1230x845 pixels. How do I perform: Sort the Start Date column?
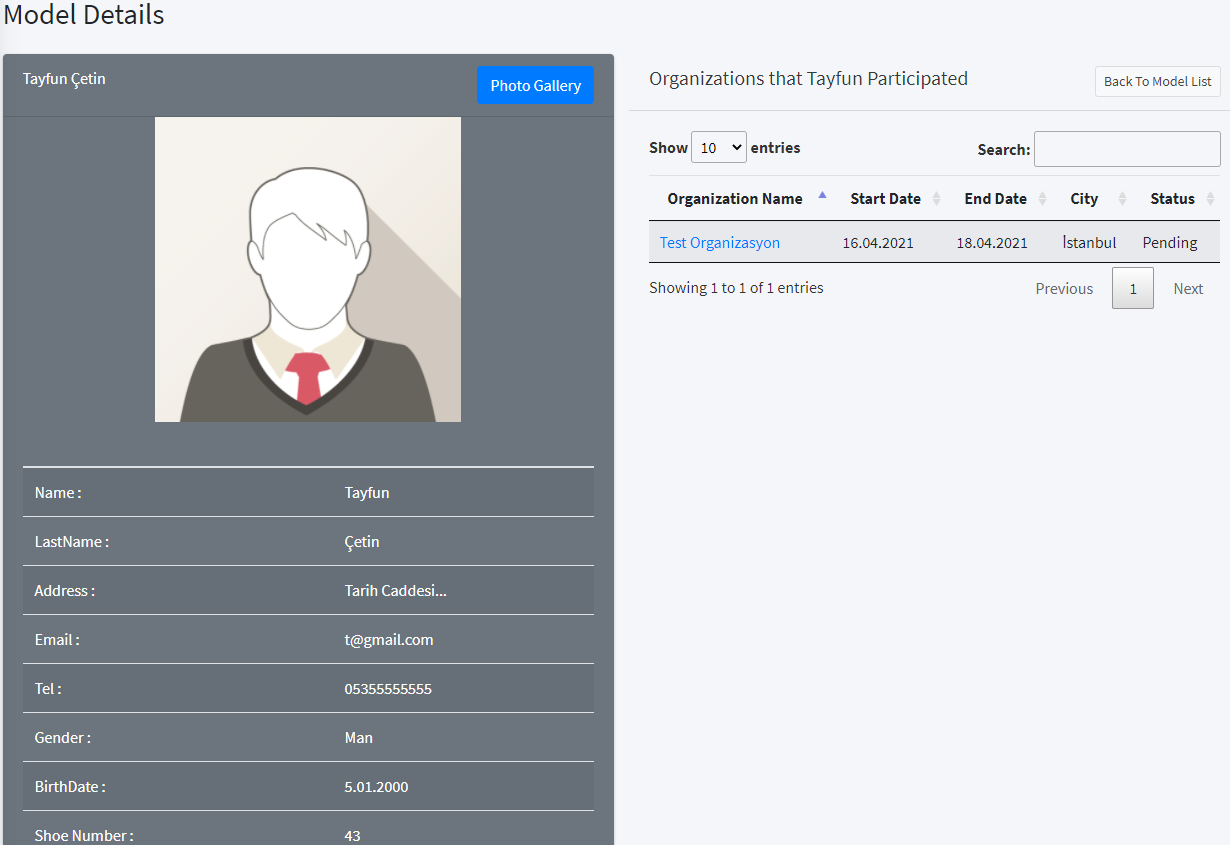click(888, 198)
